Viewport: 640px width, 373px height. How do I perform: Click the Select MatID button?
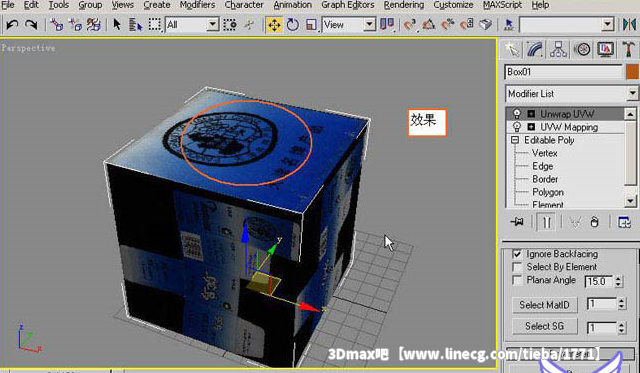tap(544, 305)
